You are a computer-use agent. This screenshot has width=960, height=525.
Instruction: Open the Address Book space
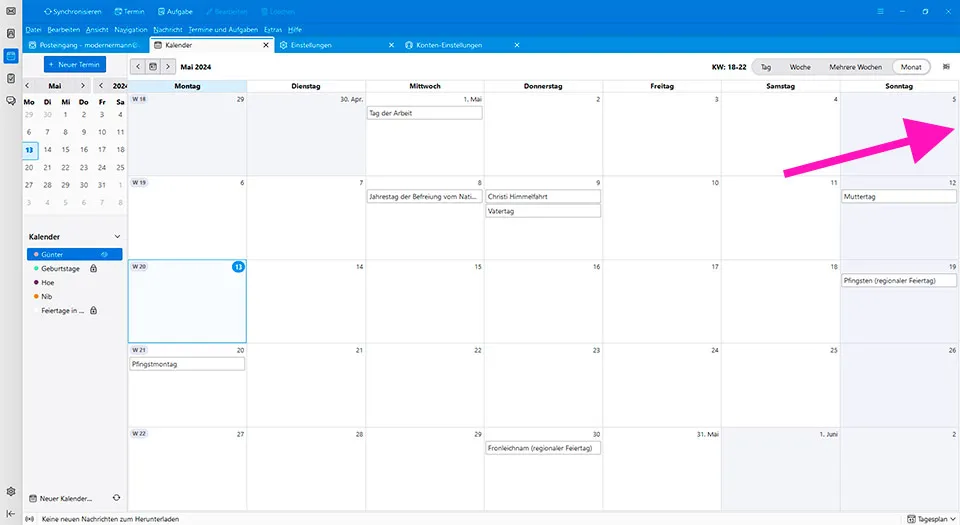[11, 34]
